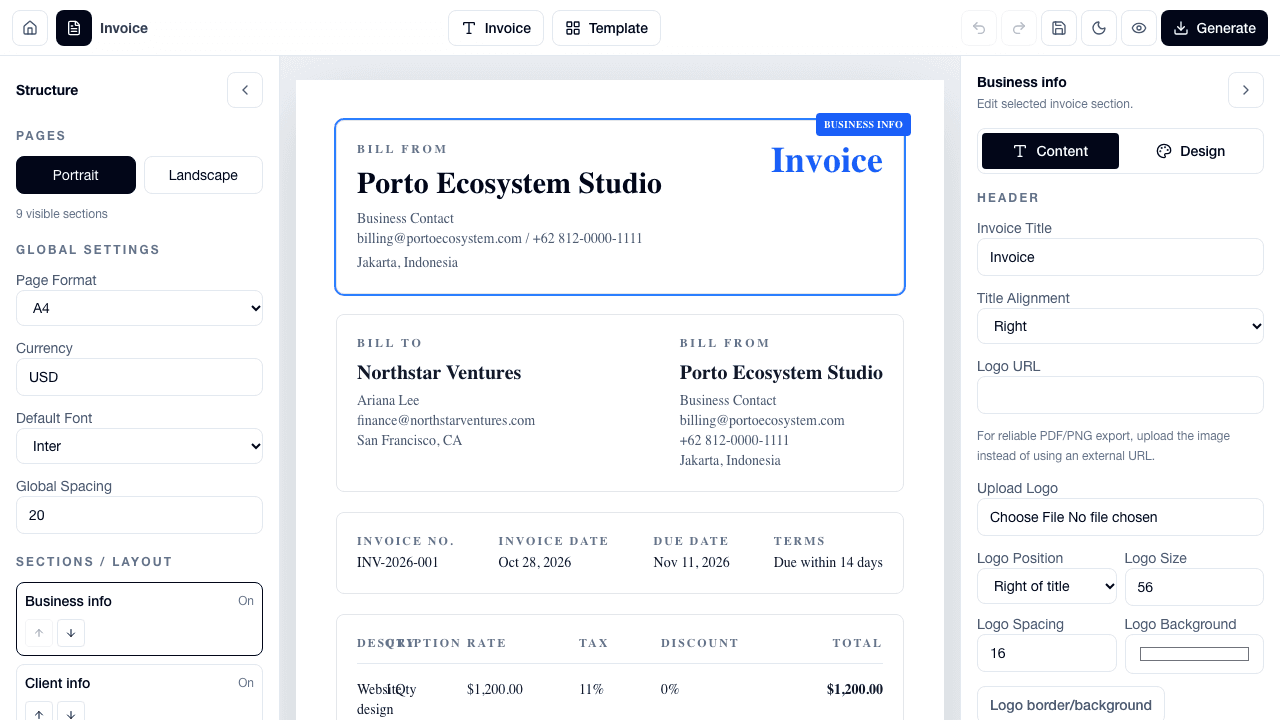Open the Page Format dropdown

[140, 308]
